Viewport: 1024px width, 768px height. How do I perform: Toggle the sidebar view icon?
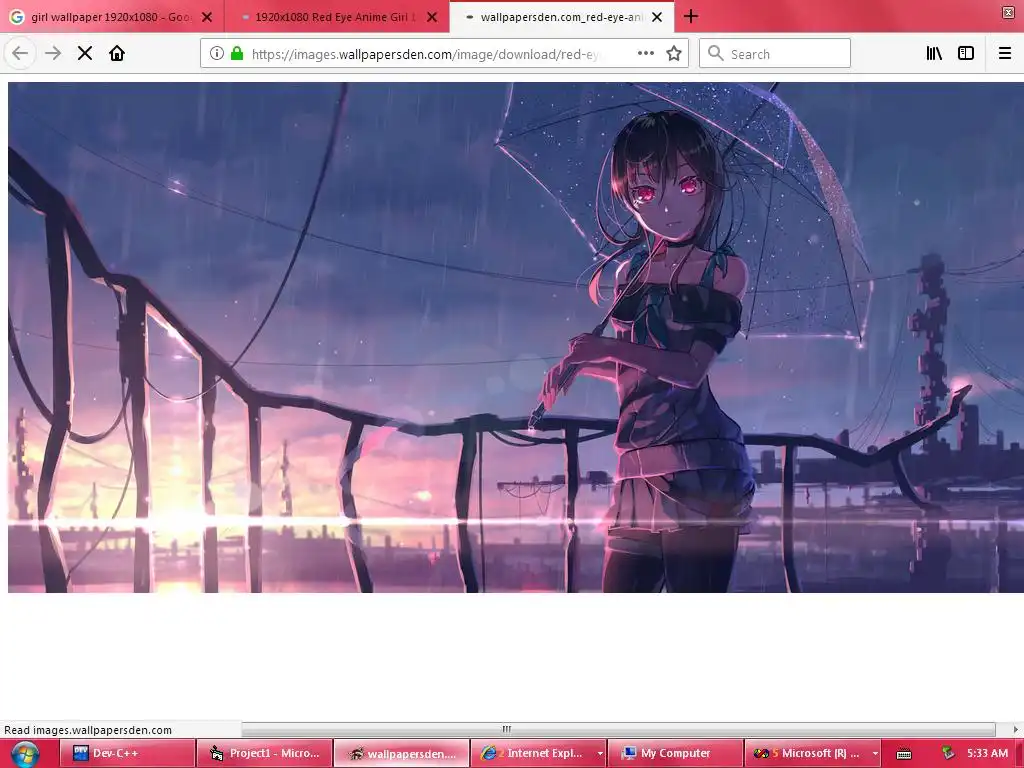point(966,54)
